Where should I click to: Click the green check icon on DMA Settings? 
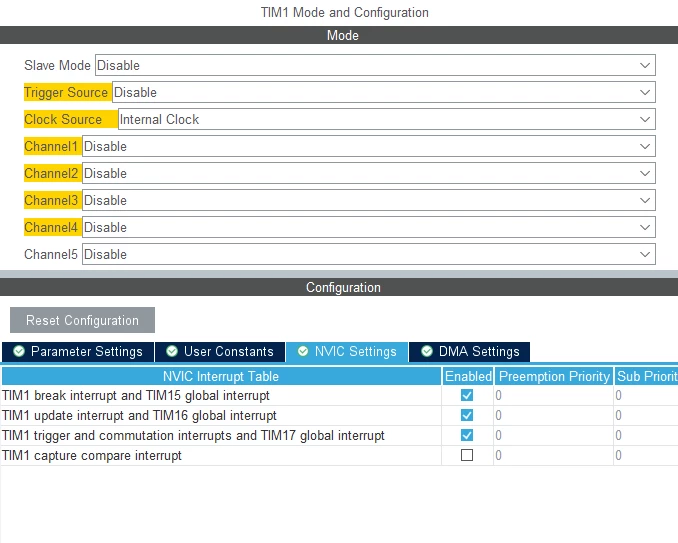[x=427, y=351]
